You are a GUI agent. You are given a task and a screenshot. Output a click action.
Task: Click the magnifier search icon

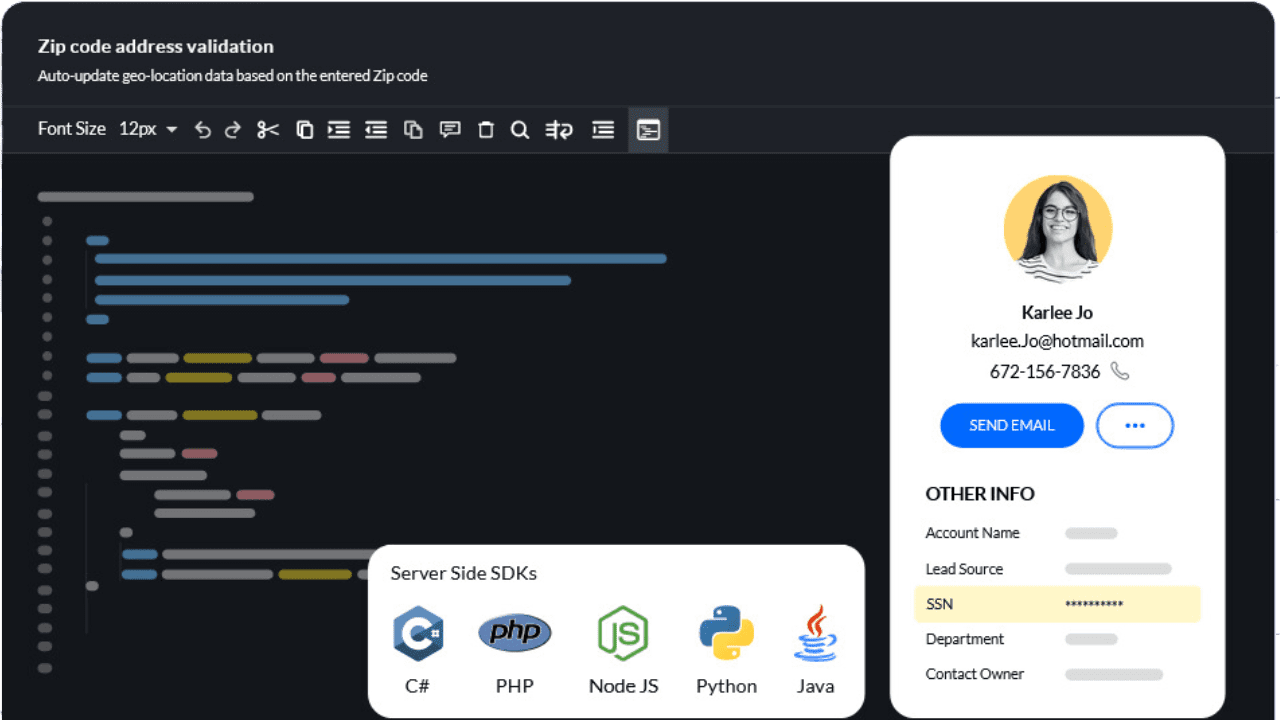click(520, 130)
